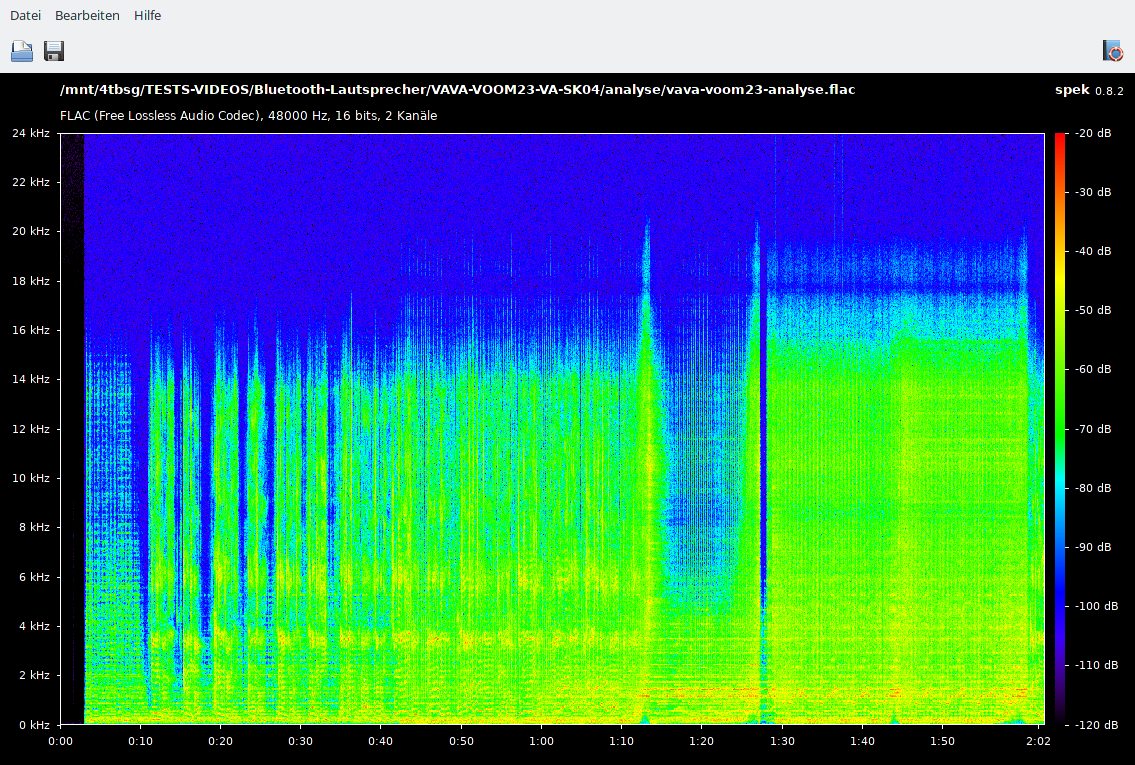Click the save floppy disk icon
1135x765 pixels.
tap(54, 51)
